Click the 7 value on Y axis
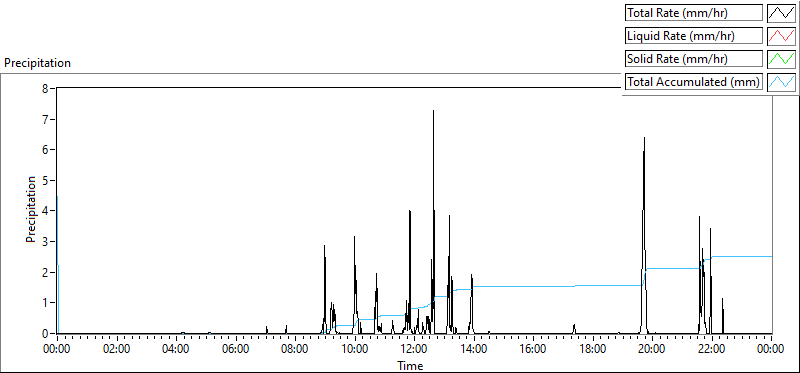Image resolution: width=800 pixels, height=373 pixels. pyautogui.click(x=45, y=119)
